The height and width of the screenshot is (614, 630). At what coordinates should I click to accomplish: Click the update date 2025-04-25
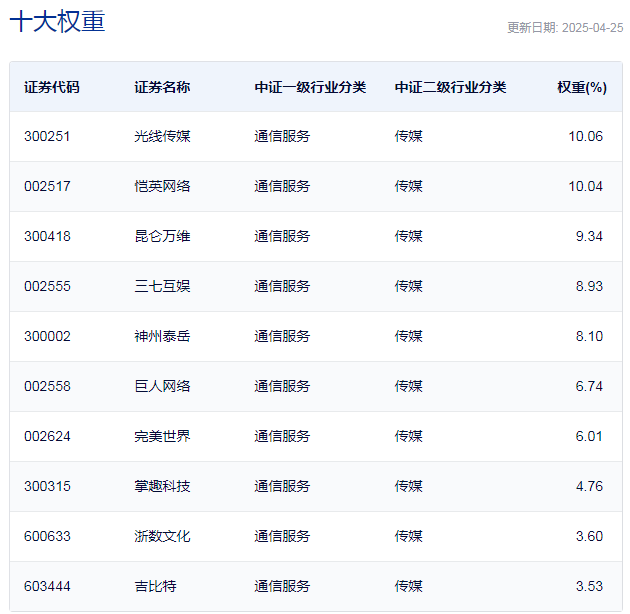pos(565,28)
